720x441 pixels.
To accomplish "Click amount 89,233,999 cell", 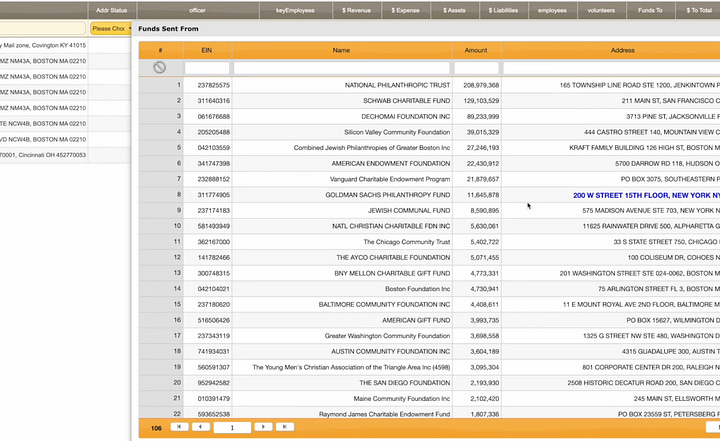I will (477, 116).
